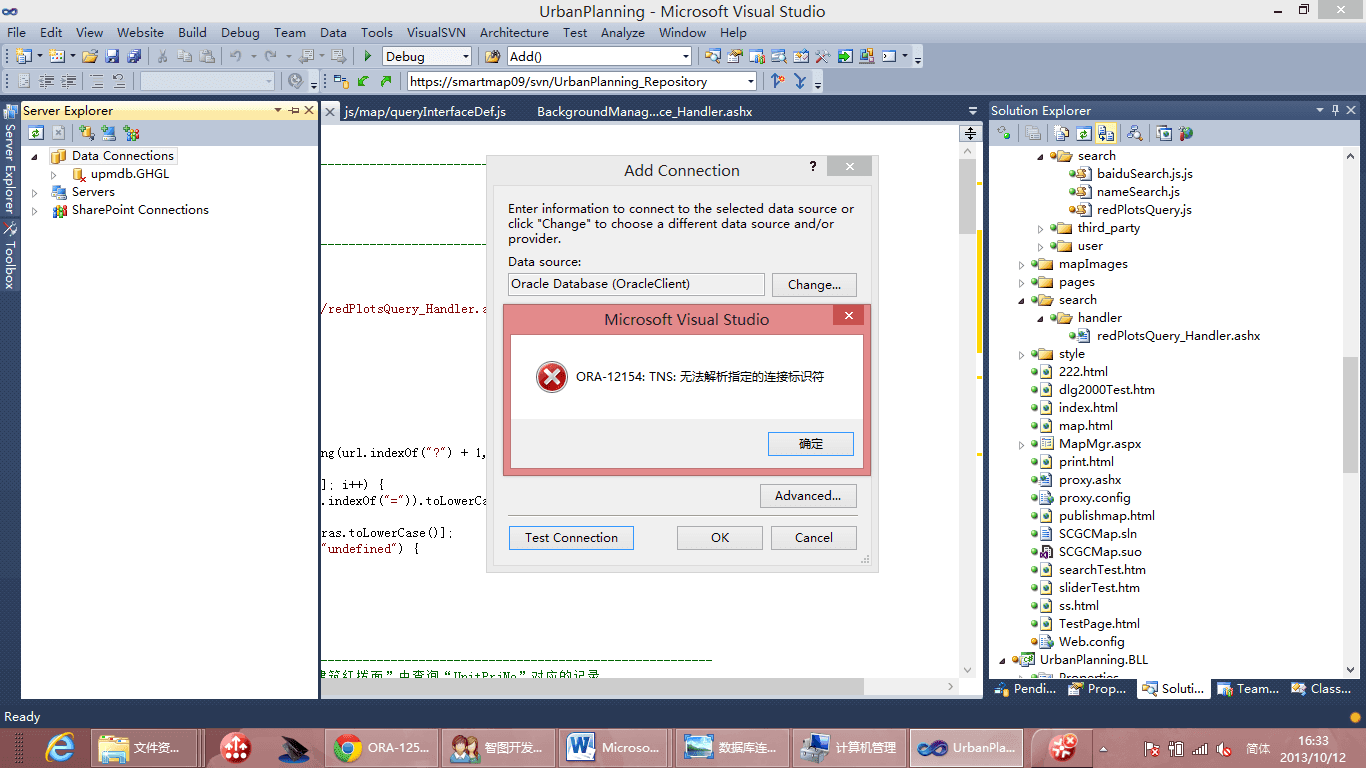Open the SVN repository URL dropdown
The width and height of the screenshot is (1366, 768).
751,81
